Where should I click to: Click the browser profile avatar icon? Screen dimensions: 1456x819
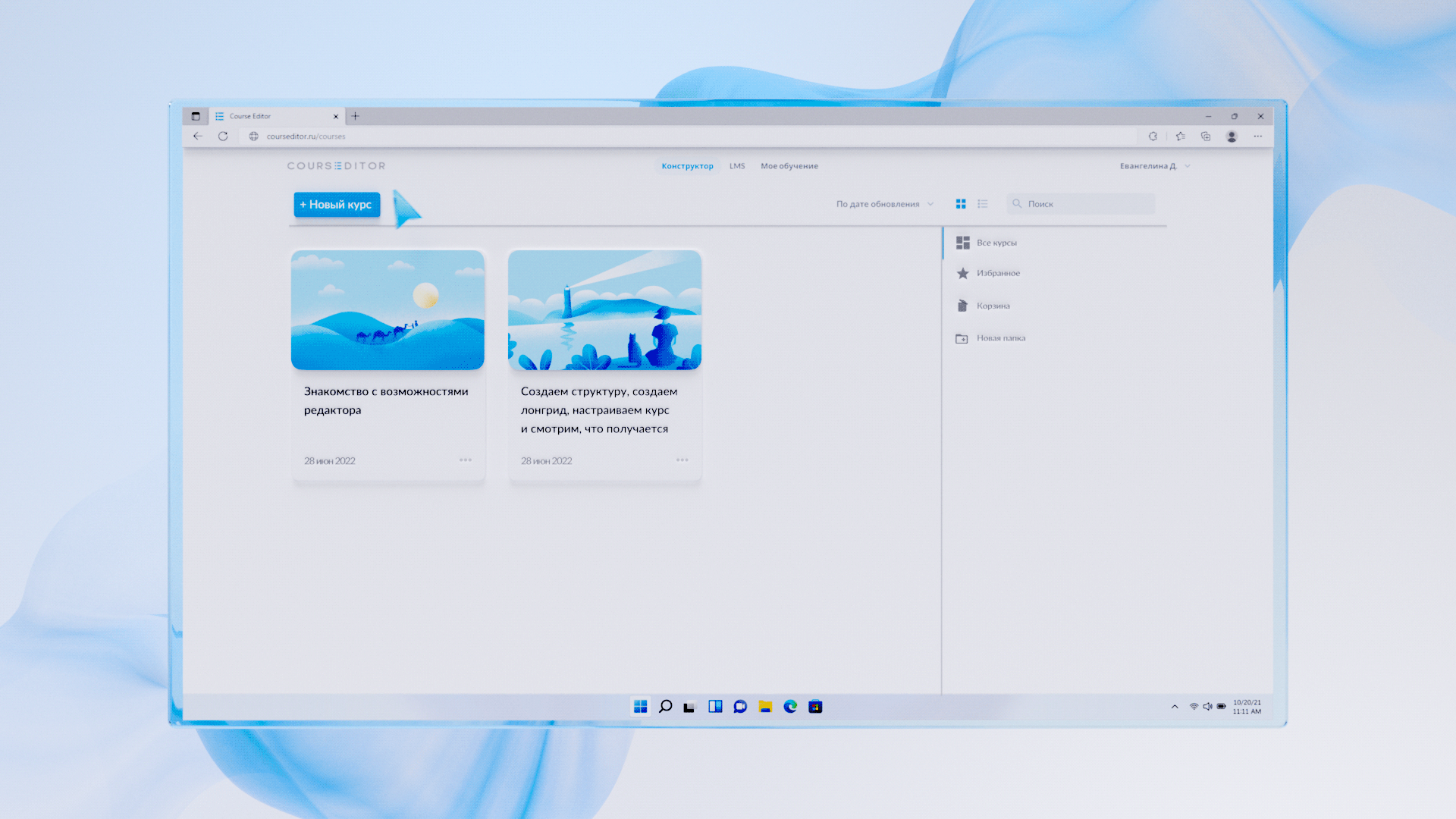(x=1232, y=136)
